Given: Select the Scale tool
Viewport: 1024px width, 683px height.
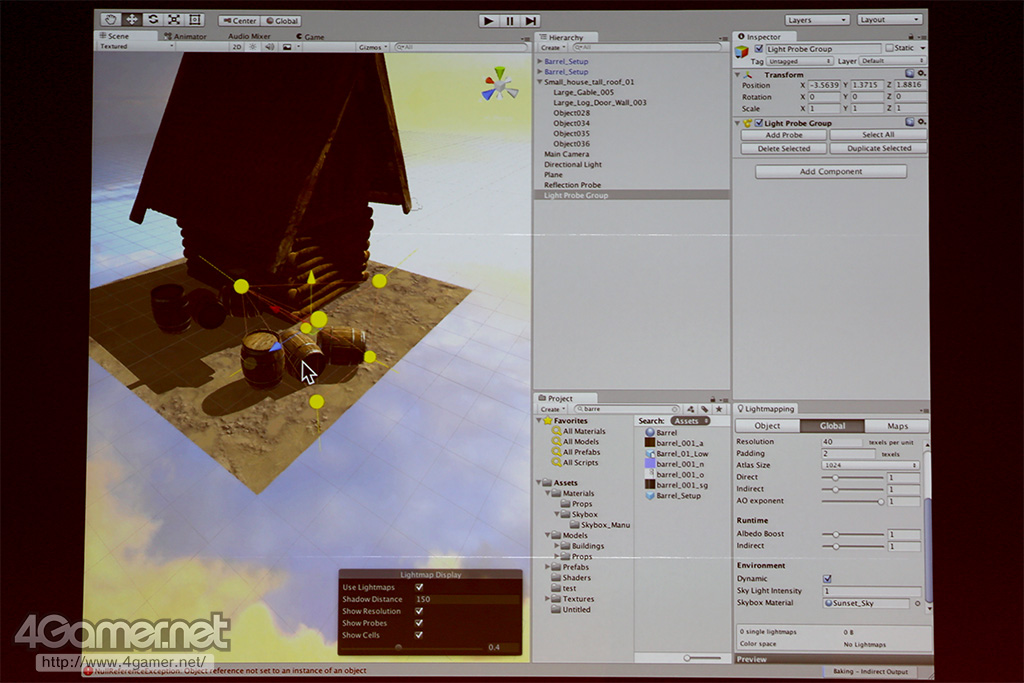Looking at the screenshot, I should (x=174, y=20).
